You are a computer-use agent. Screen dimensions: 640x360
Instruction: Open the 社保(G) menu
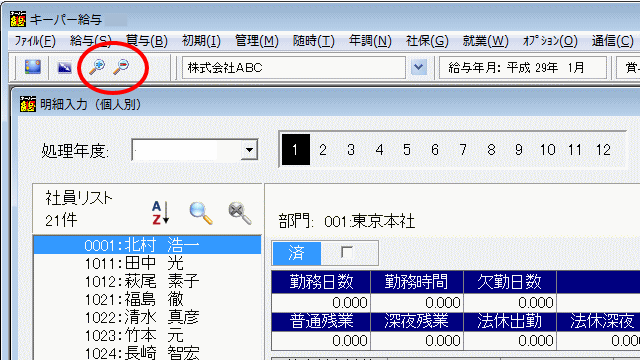click(x=427, y=41)
